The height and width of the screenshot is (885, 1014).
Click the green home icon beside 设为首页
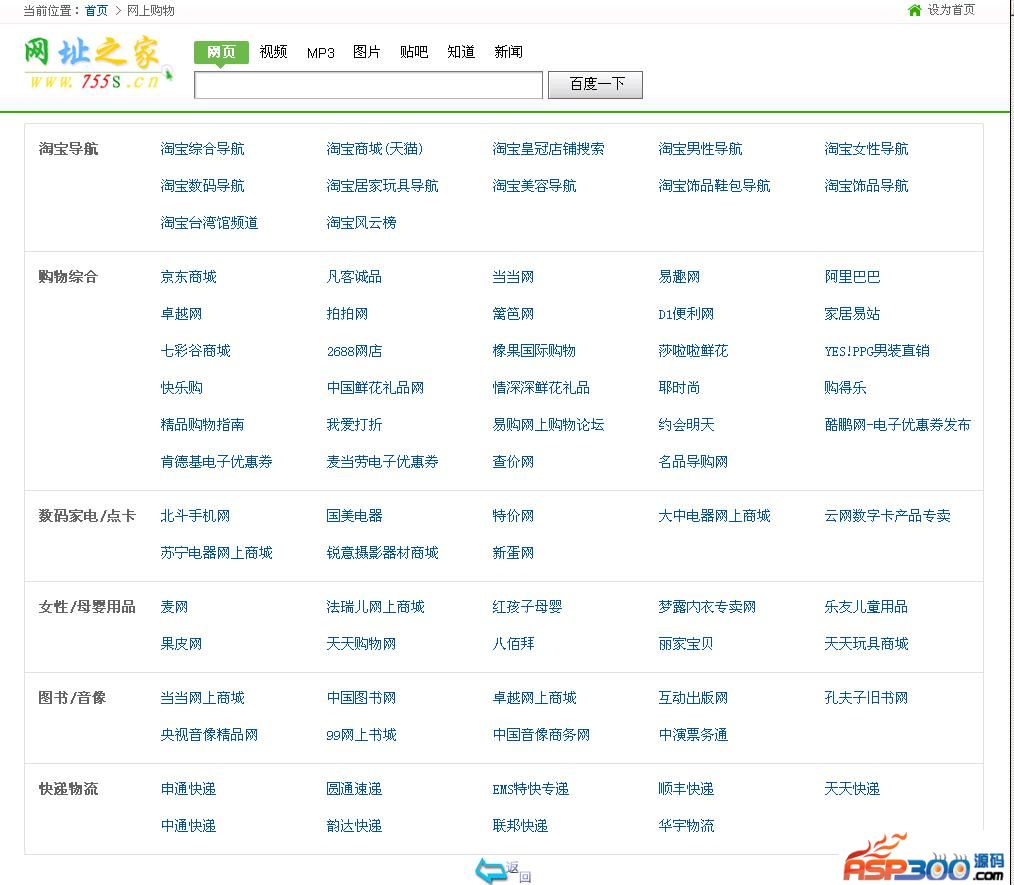click(914, 10)
